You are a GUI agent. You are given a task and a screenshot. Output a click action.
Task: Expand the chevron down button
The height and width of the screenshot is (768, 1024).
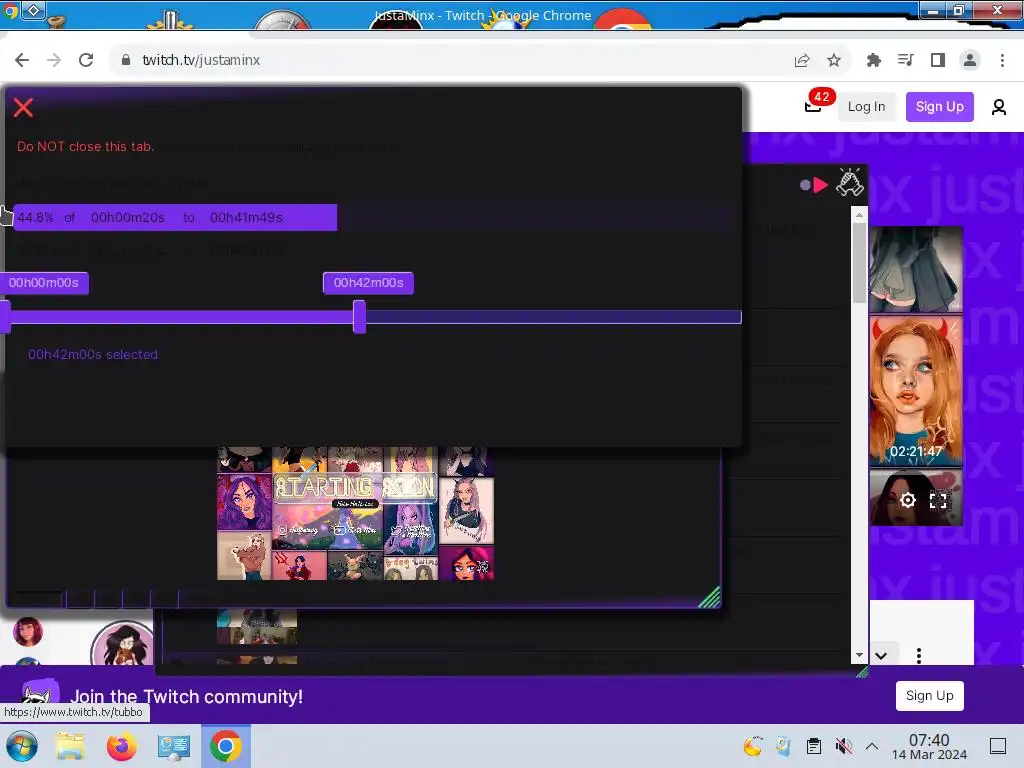(x=881, y=656)
